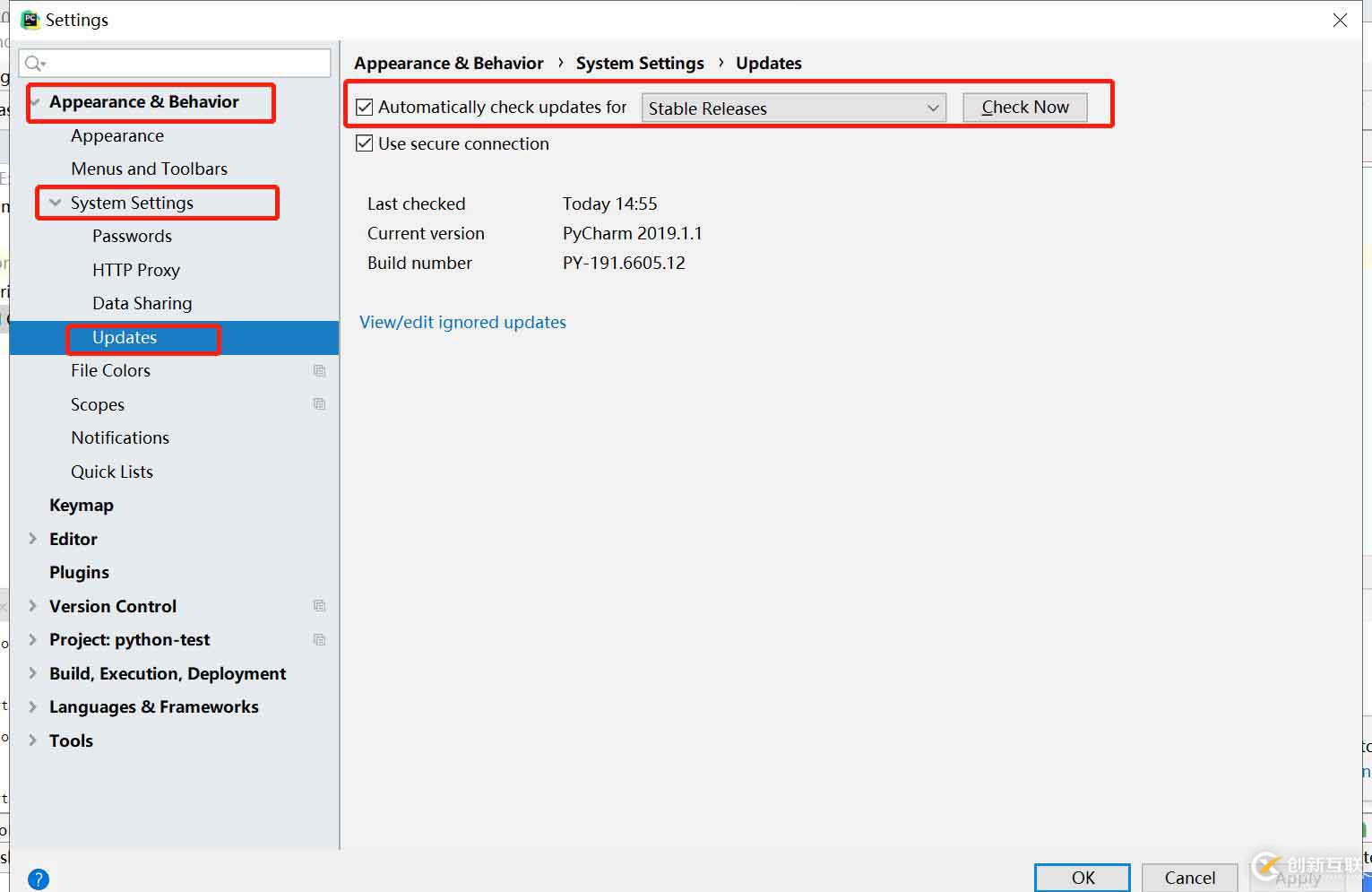Select Data Sharing in the tree
The image size is (1372, 892).
coord(142,303)
